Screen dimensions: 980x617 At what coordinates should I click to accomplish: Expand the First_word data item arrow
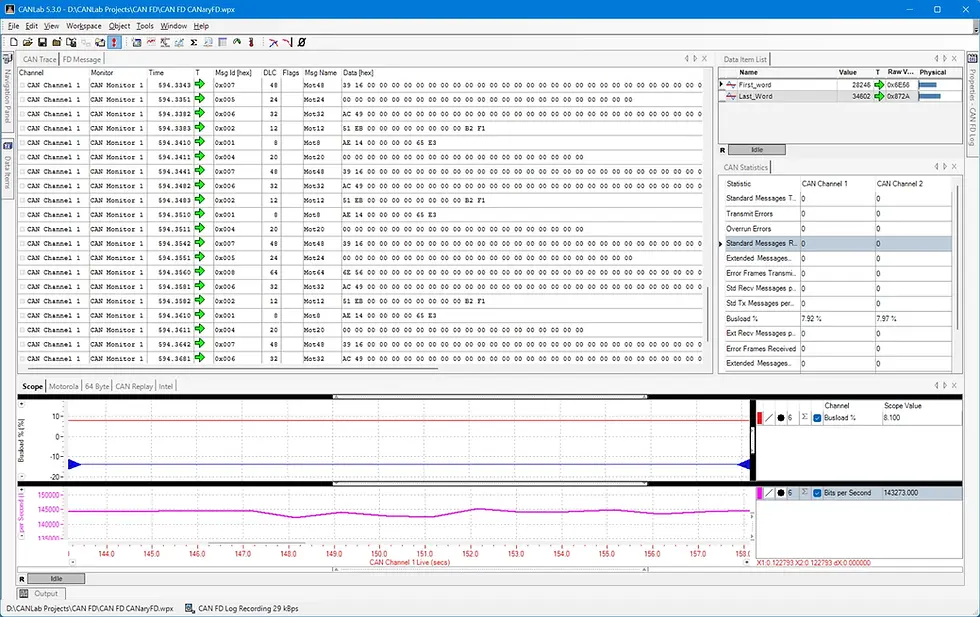coord(721,84)
